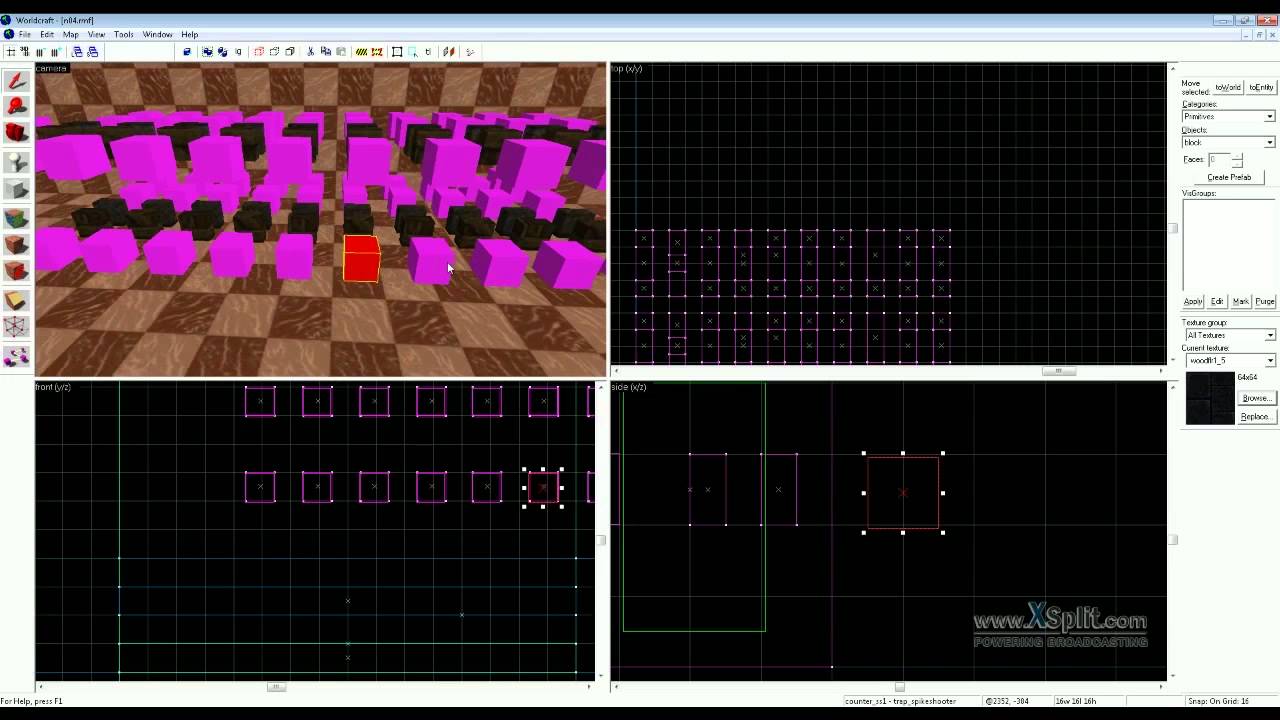
Task: Select the Apply Current Texture tool
Action: point(16,245)
